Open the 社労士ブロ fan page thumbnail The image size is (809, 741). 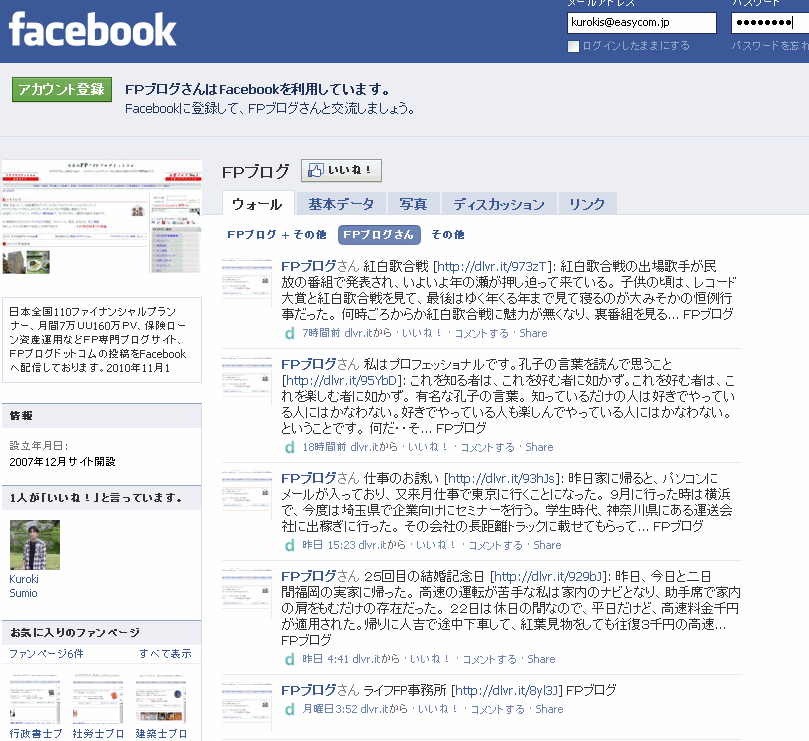point(98,699)
